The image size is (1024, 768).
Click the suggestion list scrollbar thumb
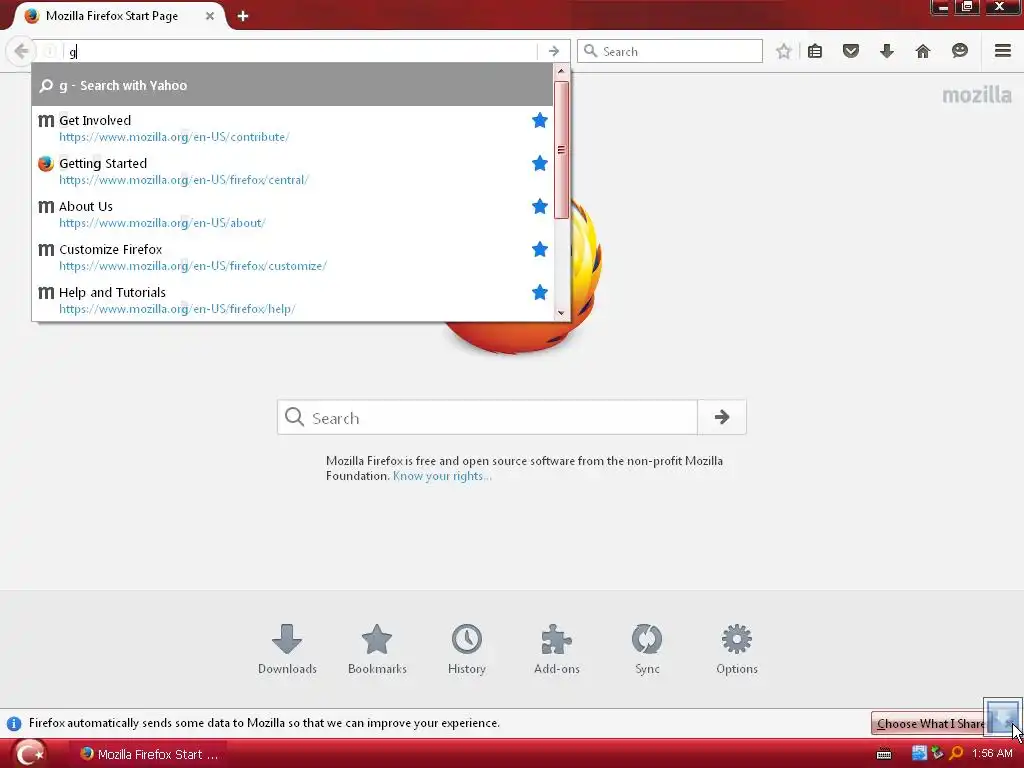pos(561,150)
